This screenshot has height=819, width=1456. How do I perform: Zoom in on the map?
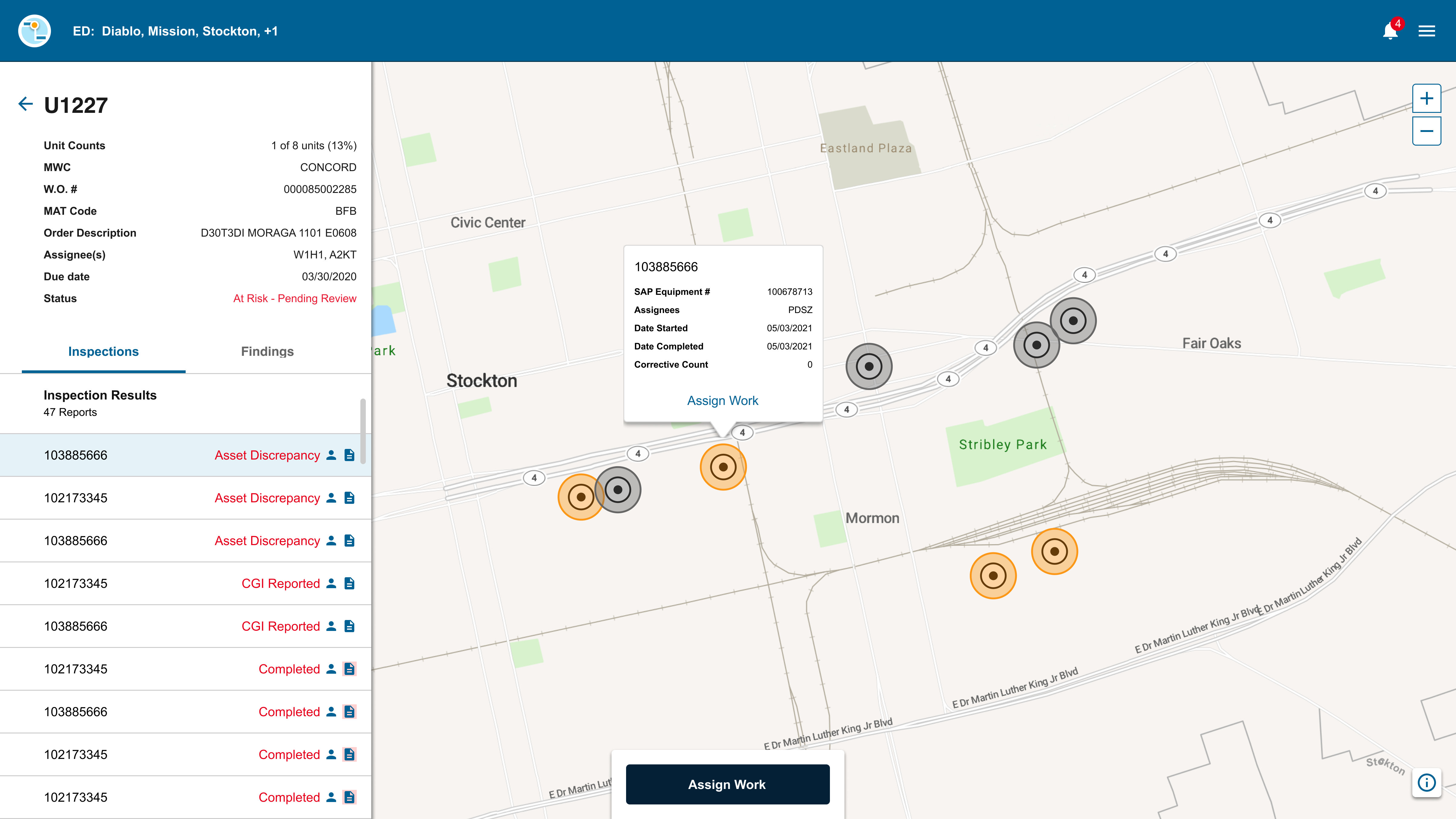pos(1427,98)
